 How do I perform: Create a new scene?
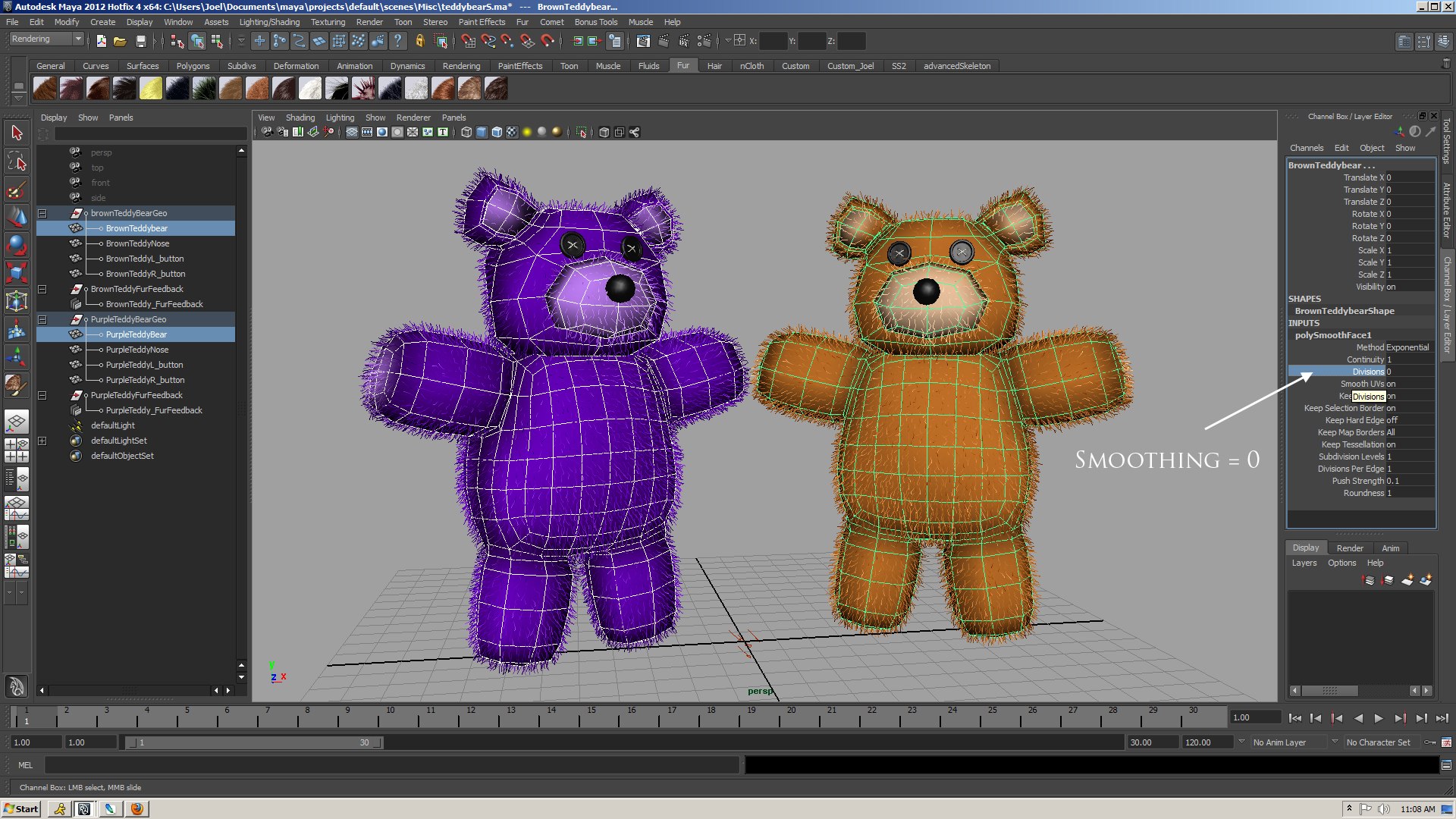pos(102,41)
